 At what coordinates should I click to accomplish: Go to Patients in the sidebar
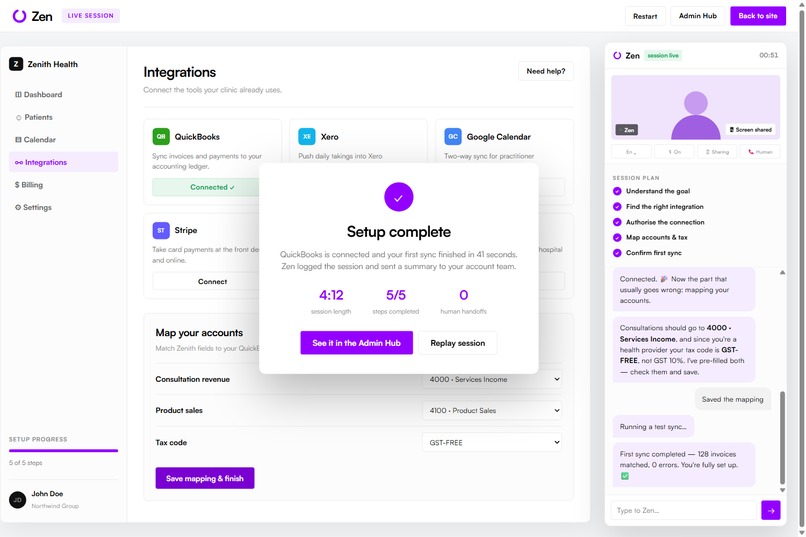63,117
